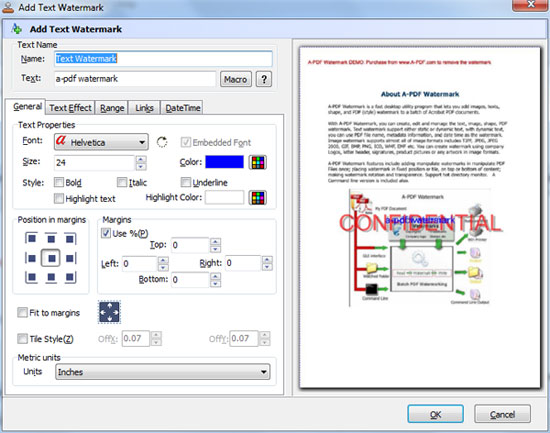Viewport: 550px width, 433px height.
Task: Select bottom-center position in margins icon
Action: click(51, 277)
